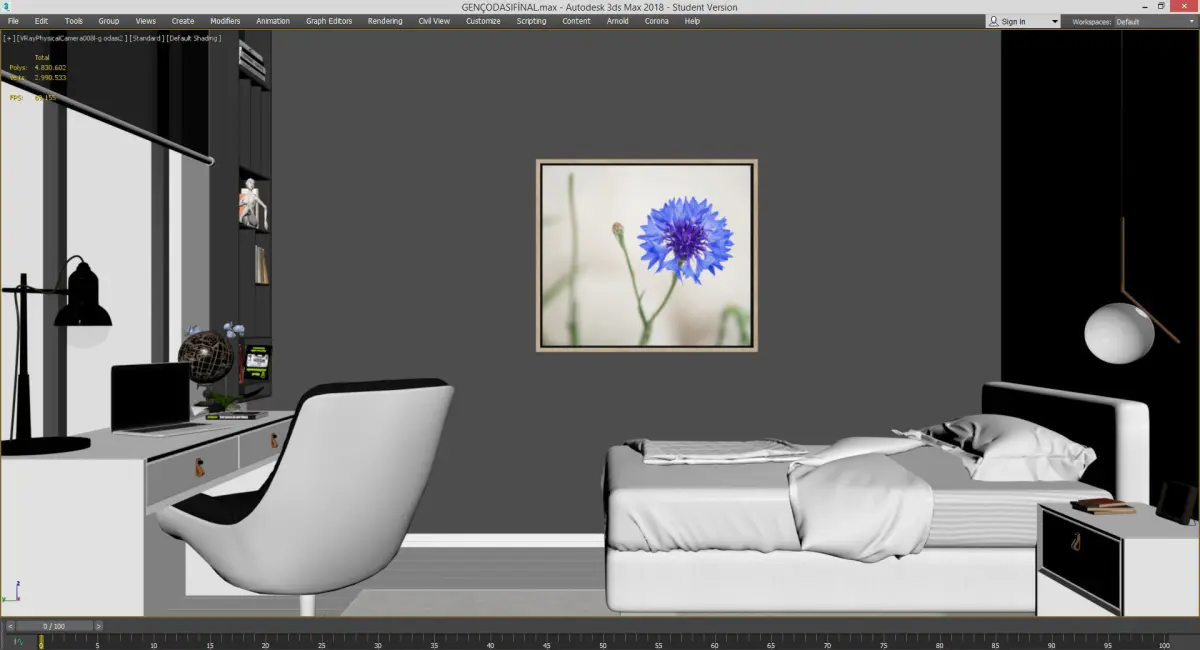Open the Rendering menu
This screenshot has height=650, width=1200.
click(385, 21)
